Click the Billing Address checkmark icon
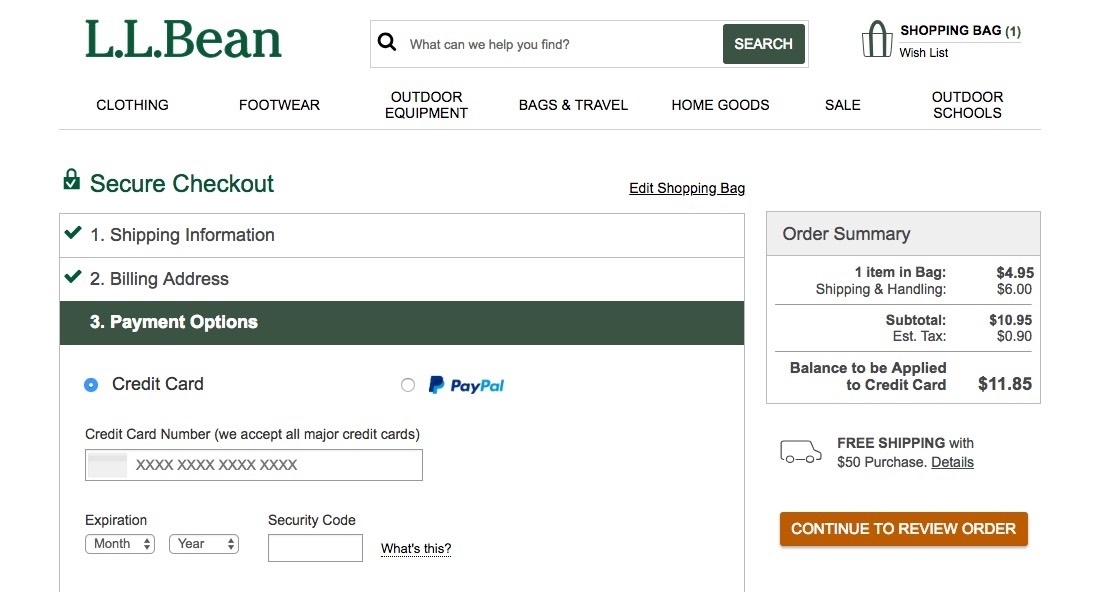This screenshot has height=592, width=1100. [x=72, y=277]
